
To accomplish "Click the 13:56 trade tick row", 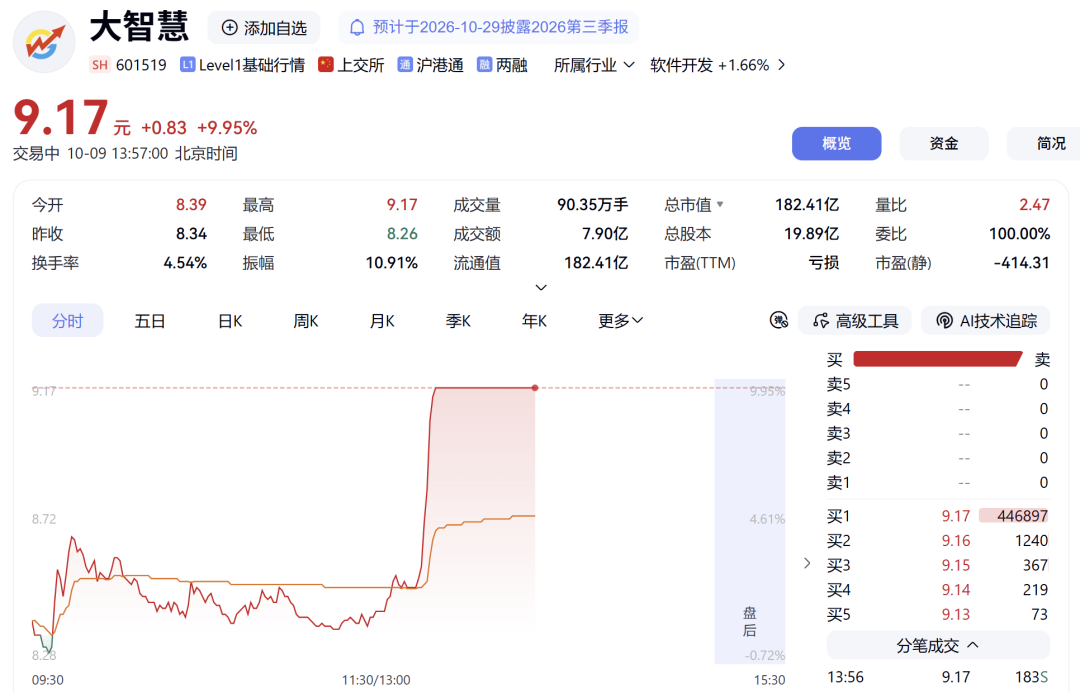I will point(937,677).
